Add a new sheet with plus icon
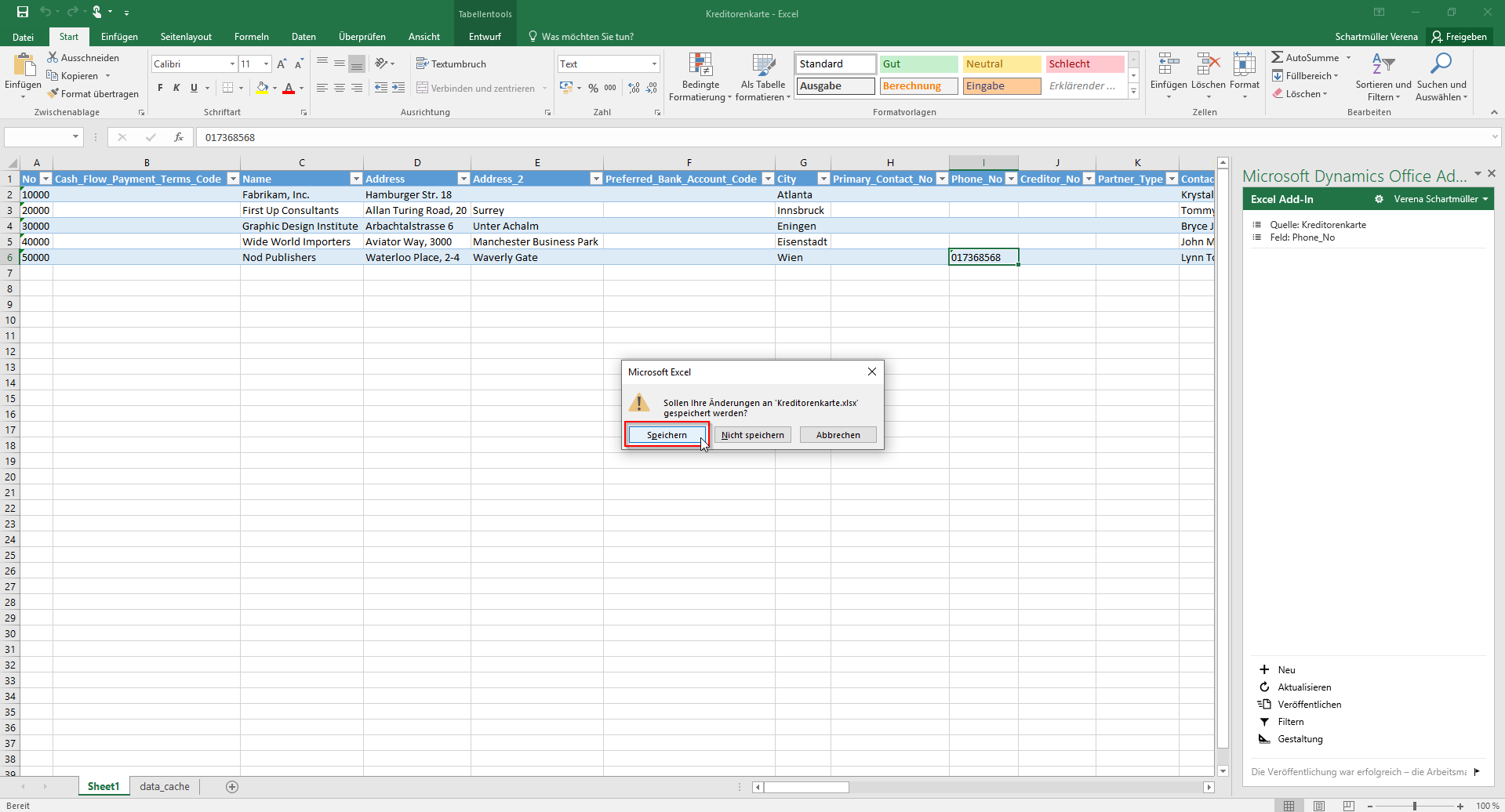The image size is (1505, 812). [x=232, y=786]
